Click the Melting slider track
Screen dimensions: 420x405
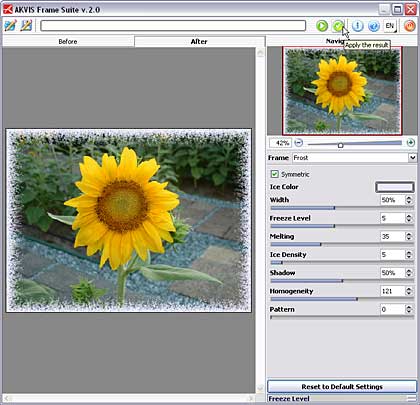342,244
